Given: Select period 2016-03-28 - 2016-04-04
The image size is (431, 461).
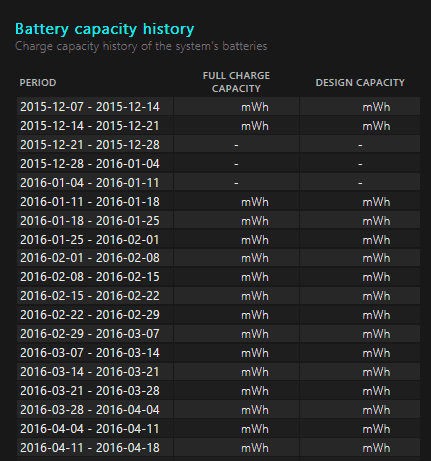Looking at the screenshot, I should pos(90,410).
